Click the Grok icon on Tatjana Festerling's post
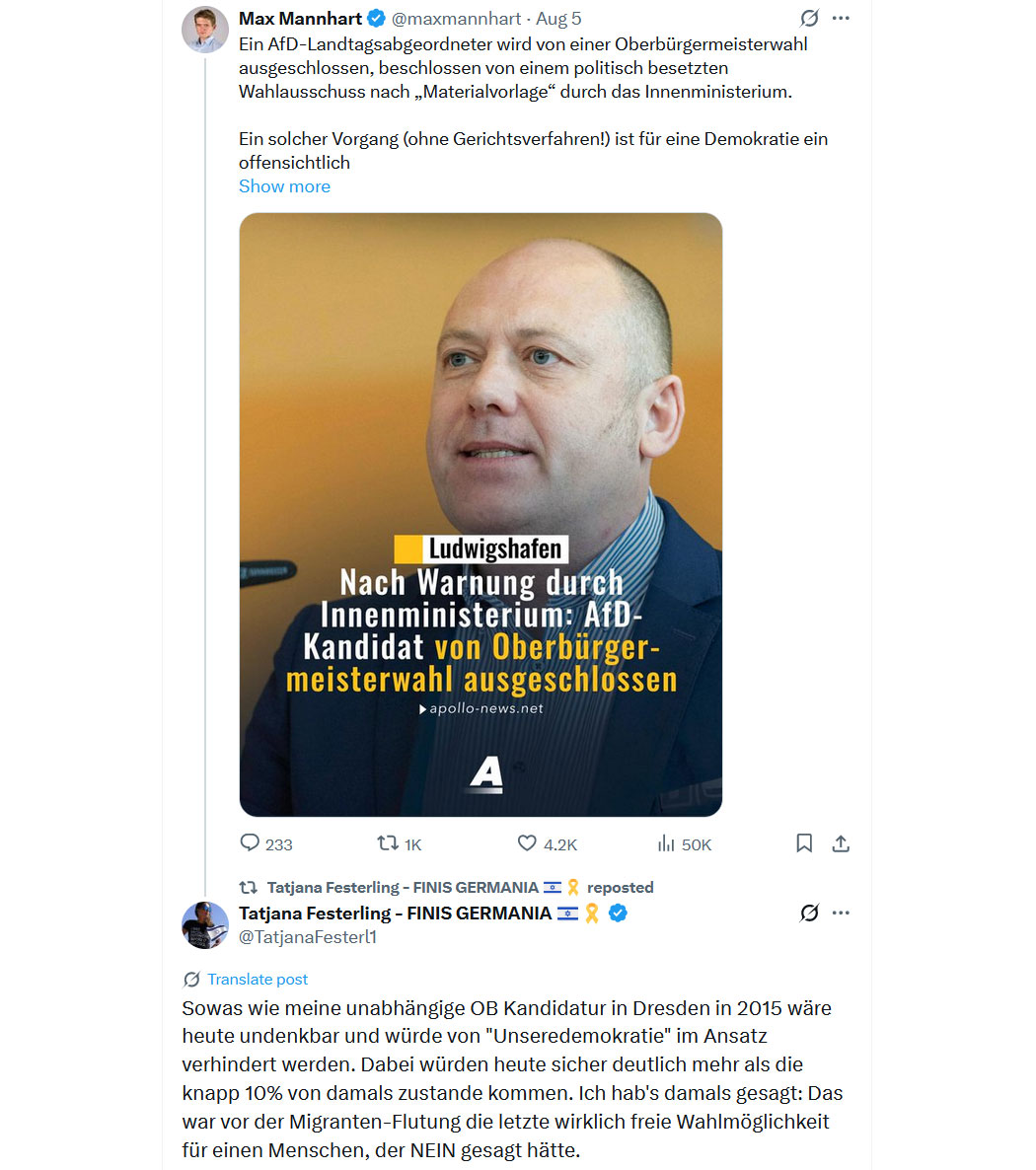The width and height of the screenshot is (1036, 1170). pyautogui.click(x=809, y=913)
